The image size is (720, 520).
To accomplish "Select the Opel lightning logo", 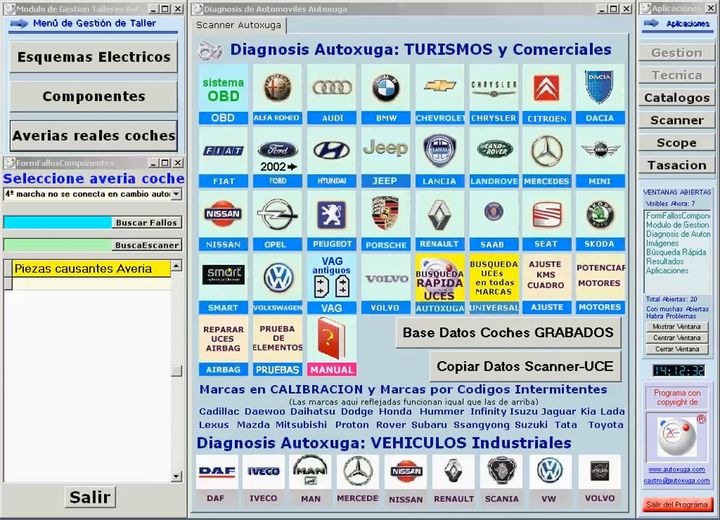I will coord(277,215).
